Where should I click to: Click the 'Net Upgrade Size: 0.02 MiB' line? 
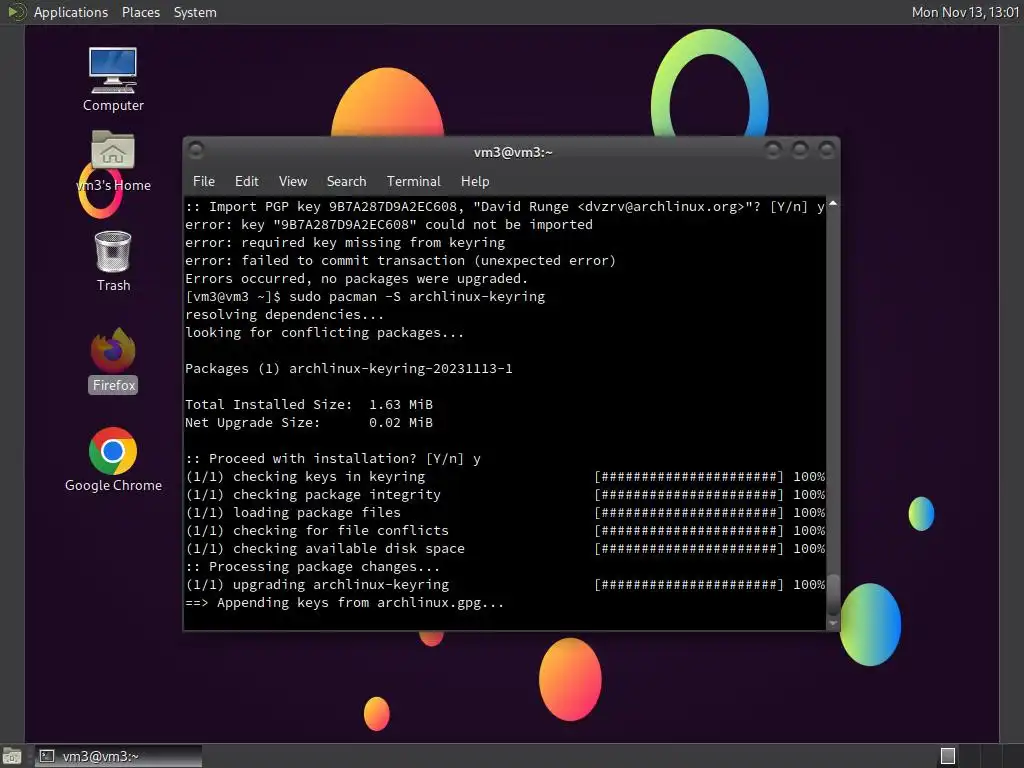309,423
